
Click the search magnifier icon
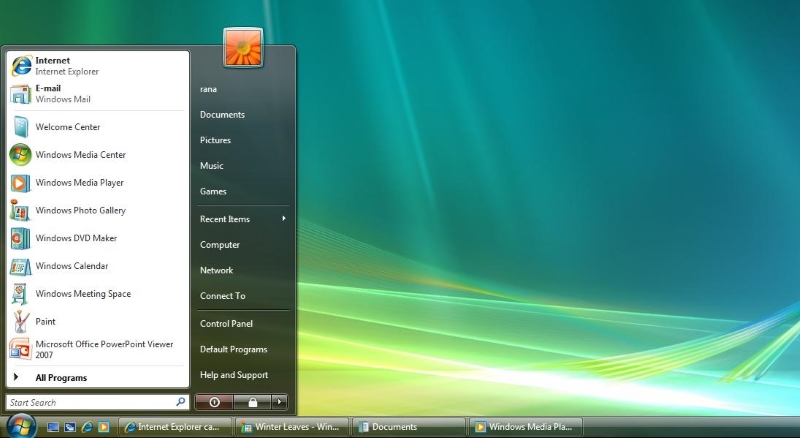[181, 402]
